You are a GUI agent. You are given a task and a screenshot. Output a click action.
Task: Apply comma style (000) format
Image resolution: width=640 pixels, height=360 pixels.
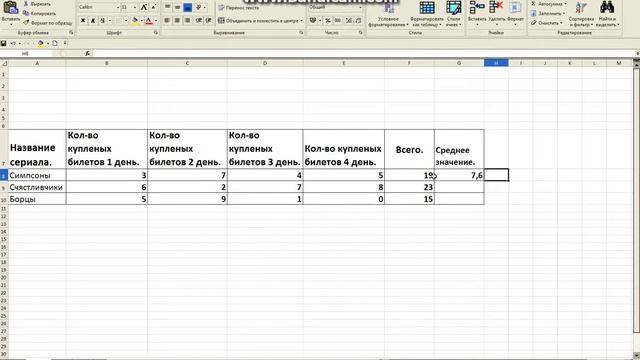point(338,20)
